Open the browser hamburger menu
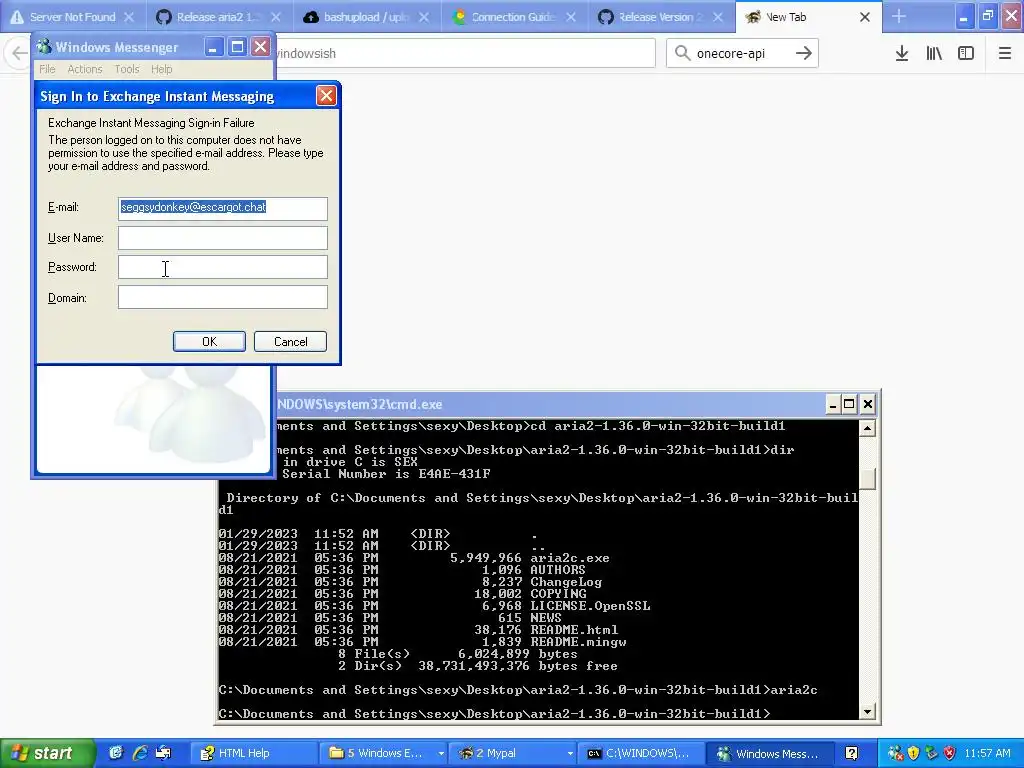 (1005, 54)
